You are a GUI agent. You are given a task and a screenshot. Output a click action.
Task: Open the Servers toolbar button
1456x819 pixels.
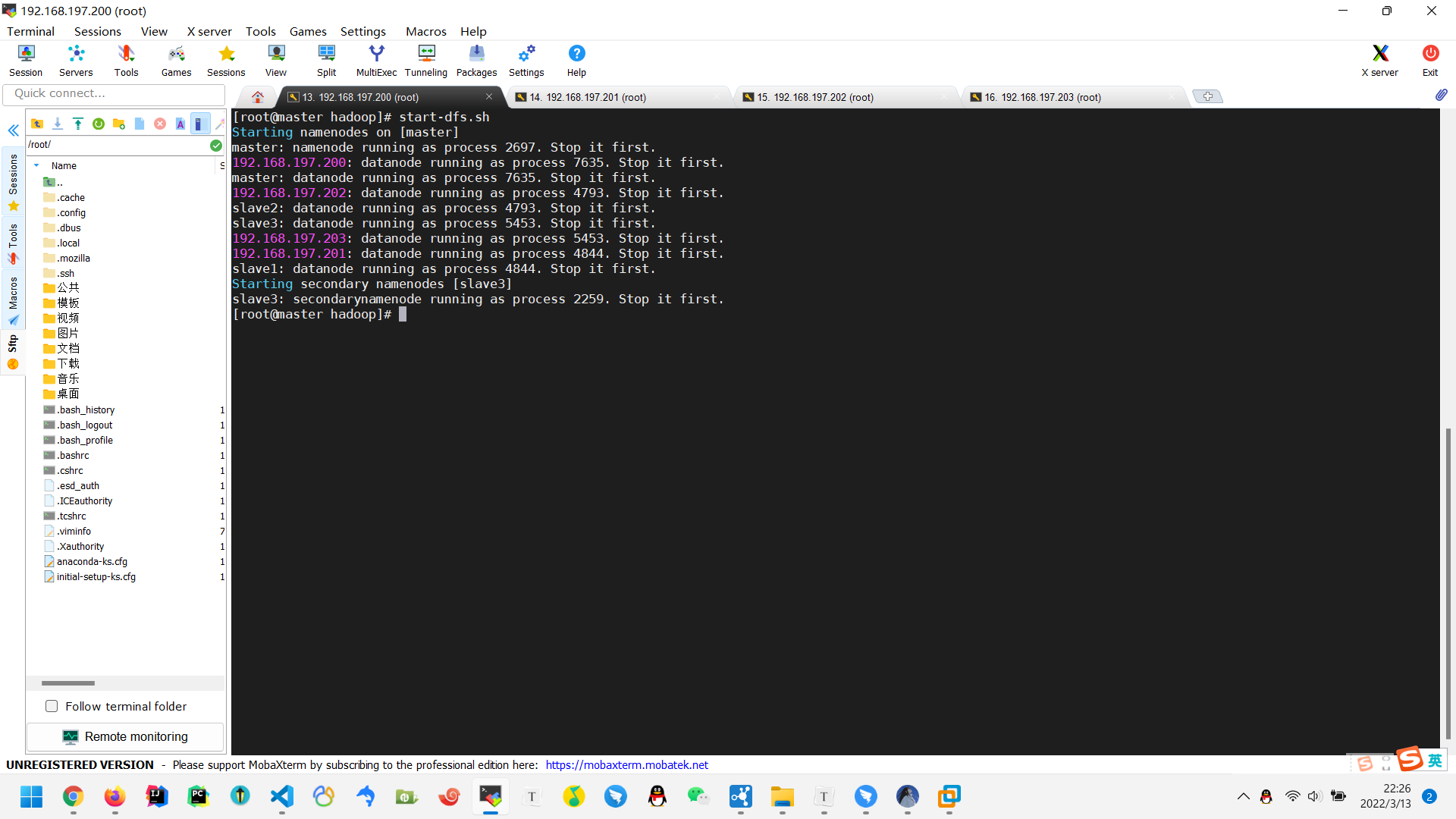tap(76, 61)
